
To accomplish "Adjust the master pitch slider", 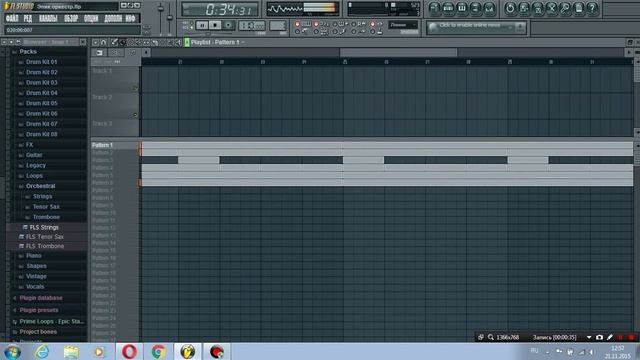I will tap(170, 18).
